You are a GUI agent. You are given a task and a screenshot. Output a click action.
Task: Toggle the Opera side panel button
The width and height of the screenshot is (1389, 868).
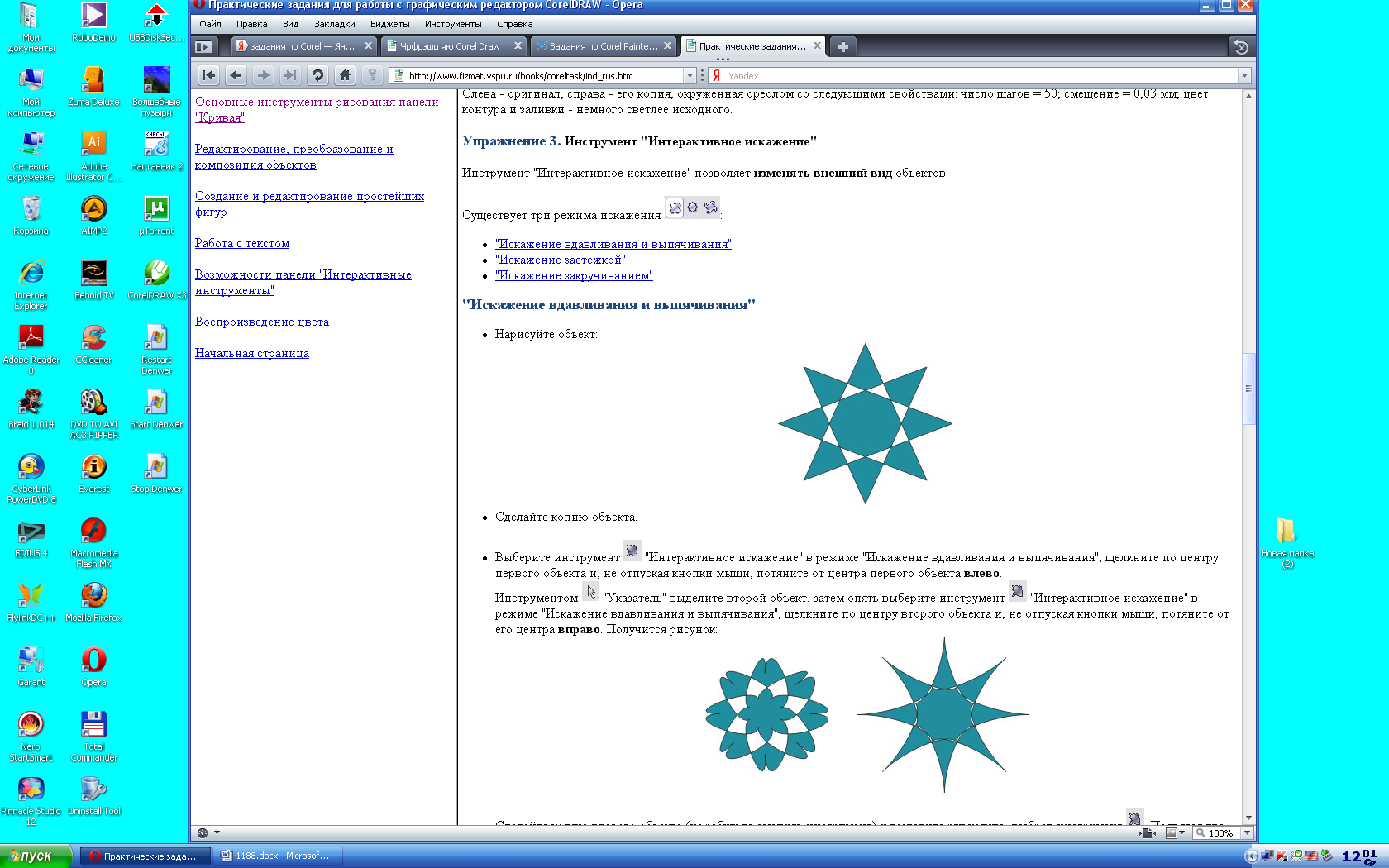pyautogui.click(x=203, y=47)
